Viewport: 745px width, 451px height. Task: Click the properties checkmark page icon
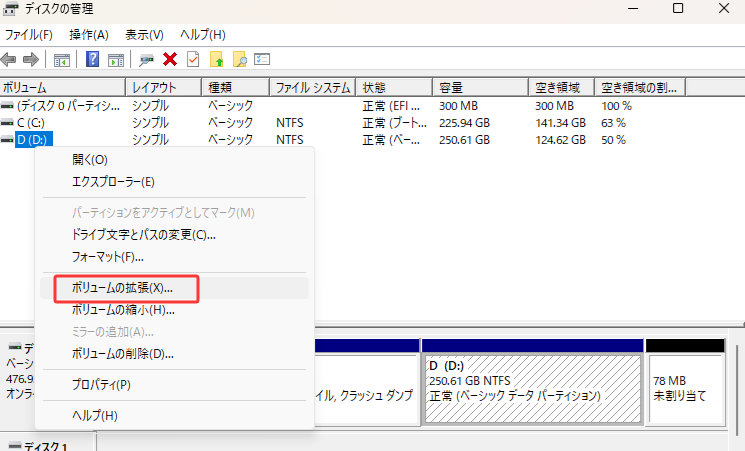coord(193,60)
